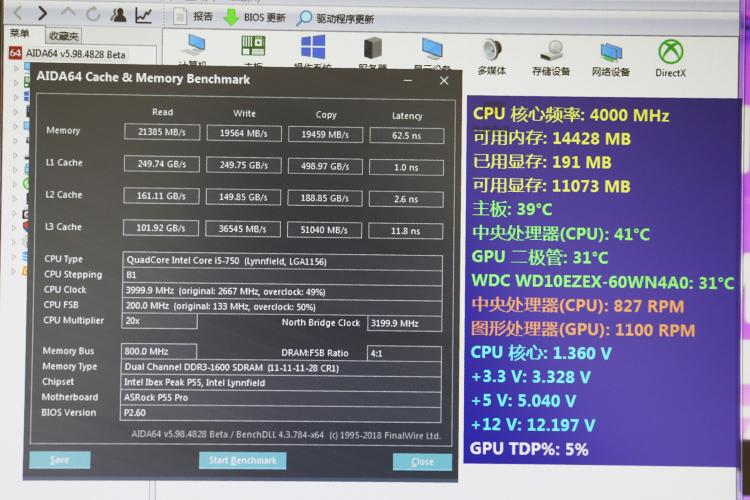
Task: Click L1 Cache Latency 1.0 ns
Action: coord(406,167)
